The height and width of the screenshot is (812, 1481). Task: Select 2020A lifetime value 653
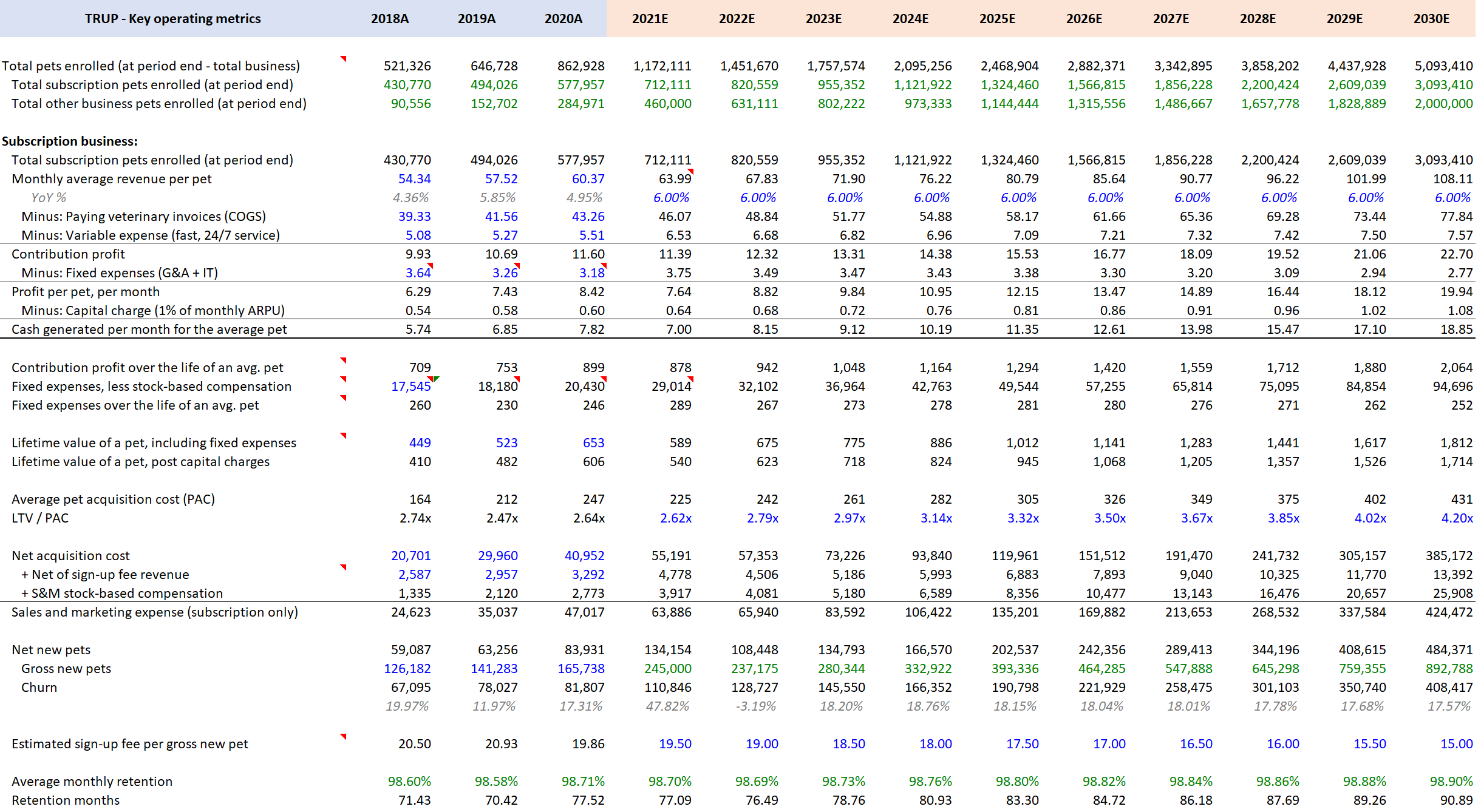[593, 442]
